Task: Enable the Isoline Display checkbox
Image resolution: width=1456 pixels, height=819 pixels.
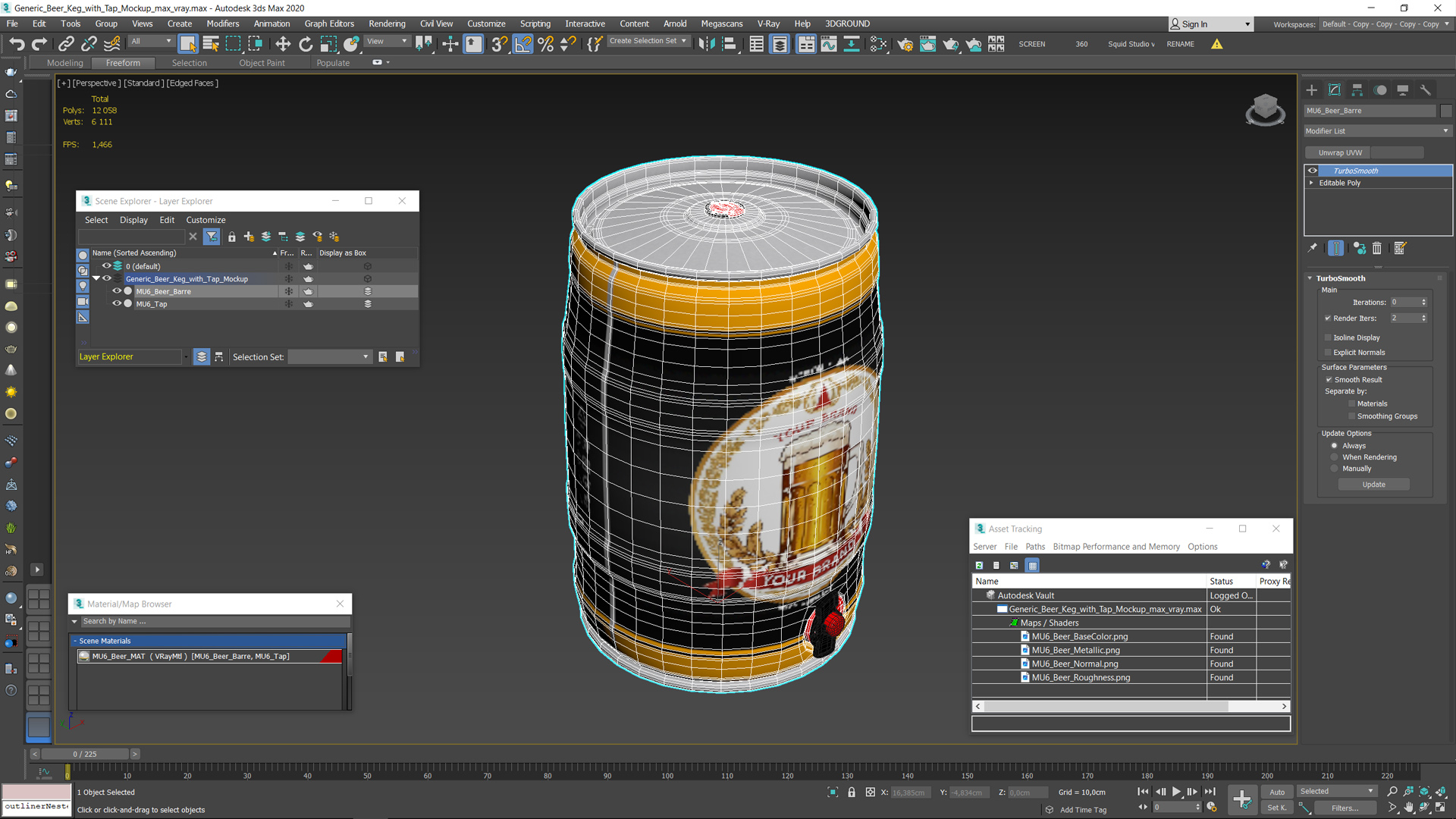Action: [x=1328, y=337]
